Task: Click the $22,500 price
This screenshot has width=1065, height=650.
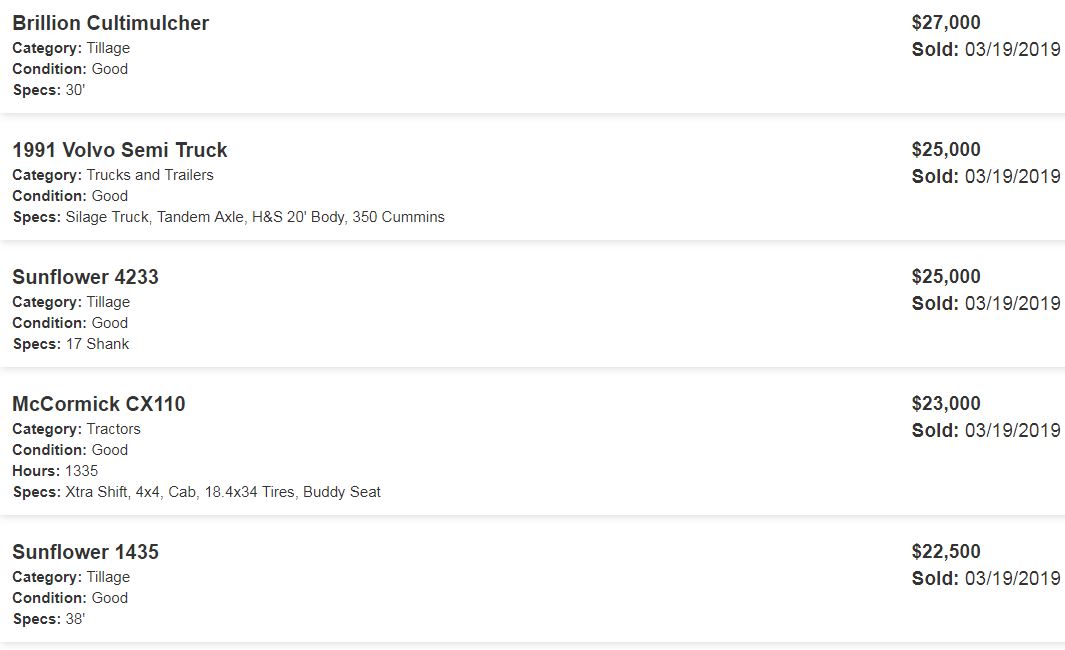Action: tap(946, 552)
